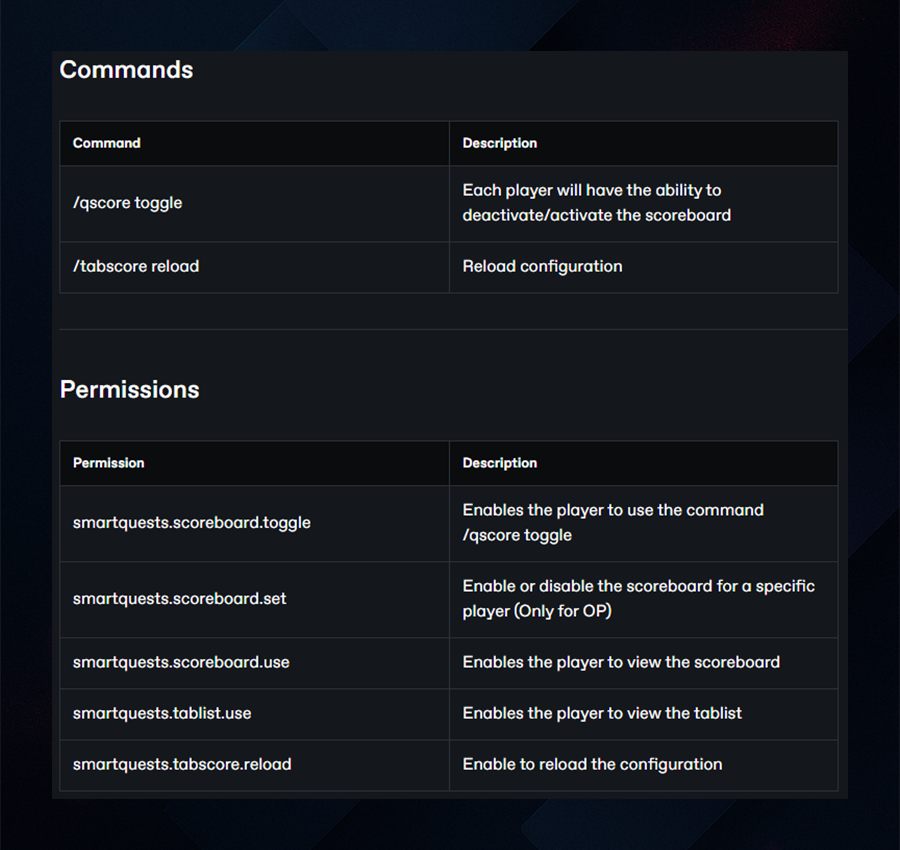The image size is (900, 850).
Task: Select smartquests.scoreboard.set permission text
Action: (180, 599)
